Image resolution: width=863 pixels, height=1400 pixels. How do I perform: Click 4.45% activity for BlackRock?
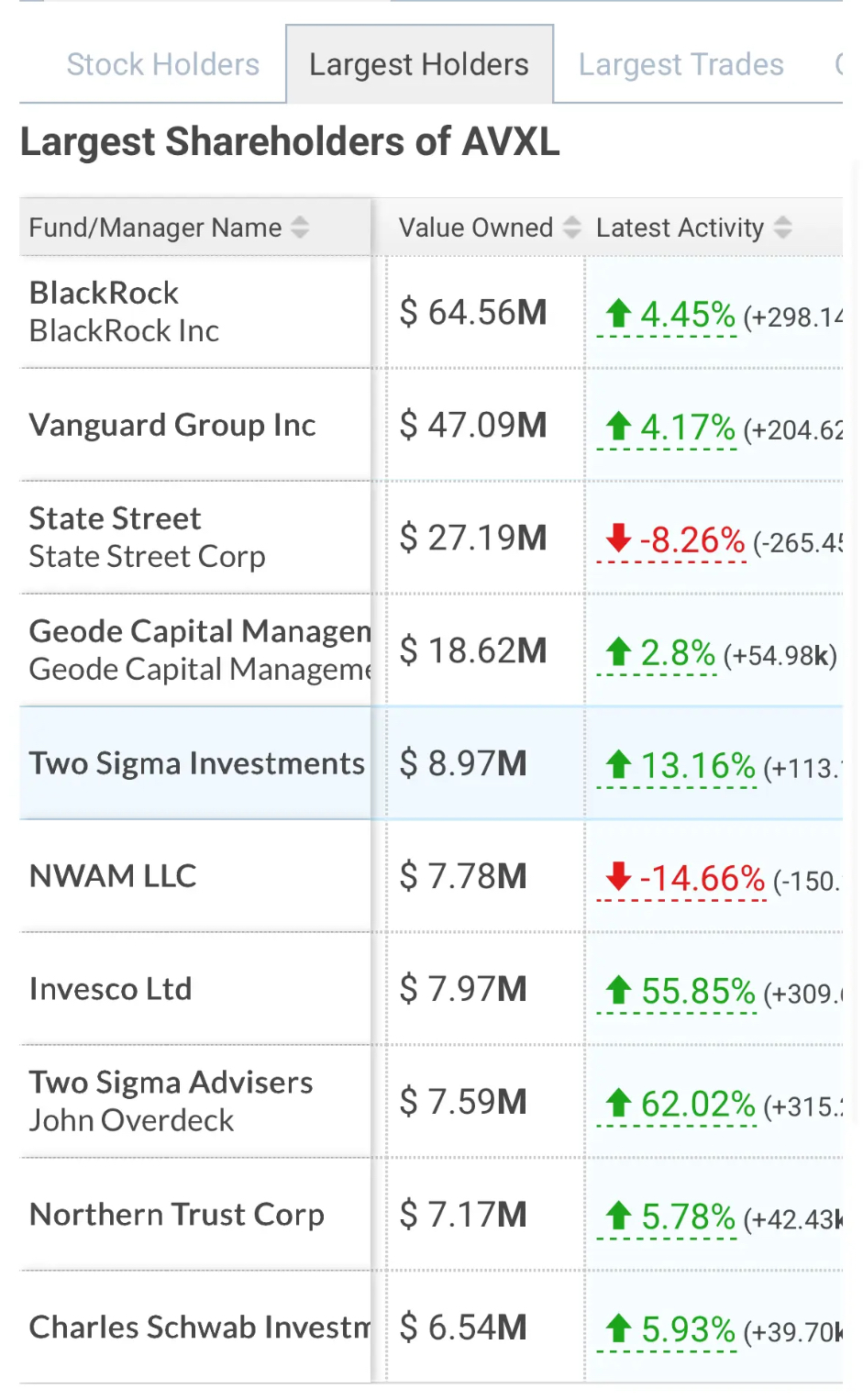688,315
